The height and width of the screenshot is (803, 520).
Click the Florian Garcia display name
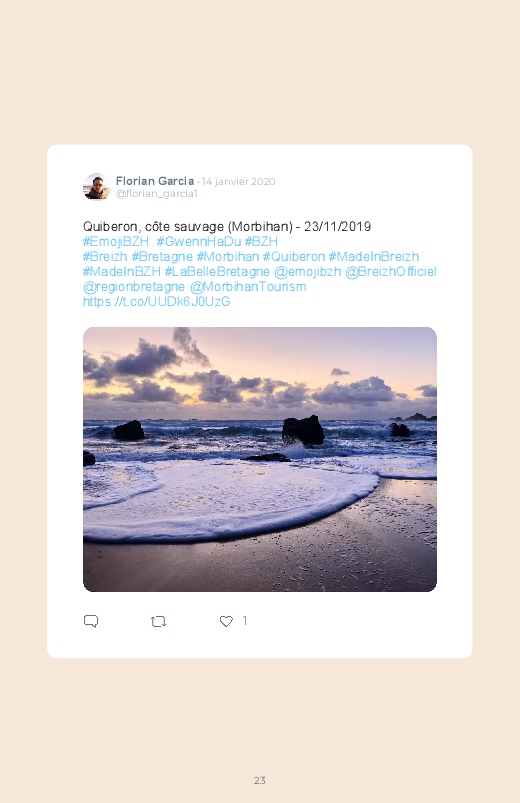click(x=155, y=181)
